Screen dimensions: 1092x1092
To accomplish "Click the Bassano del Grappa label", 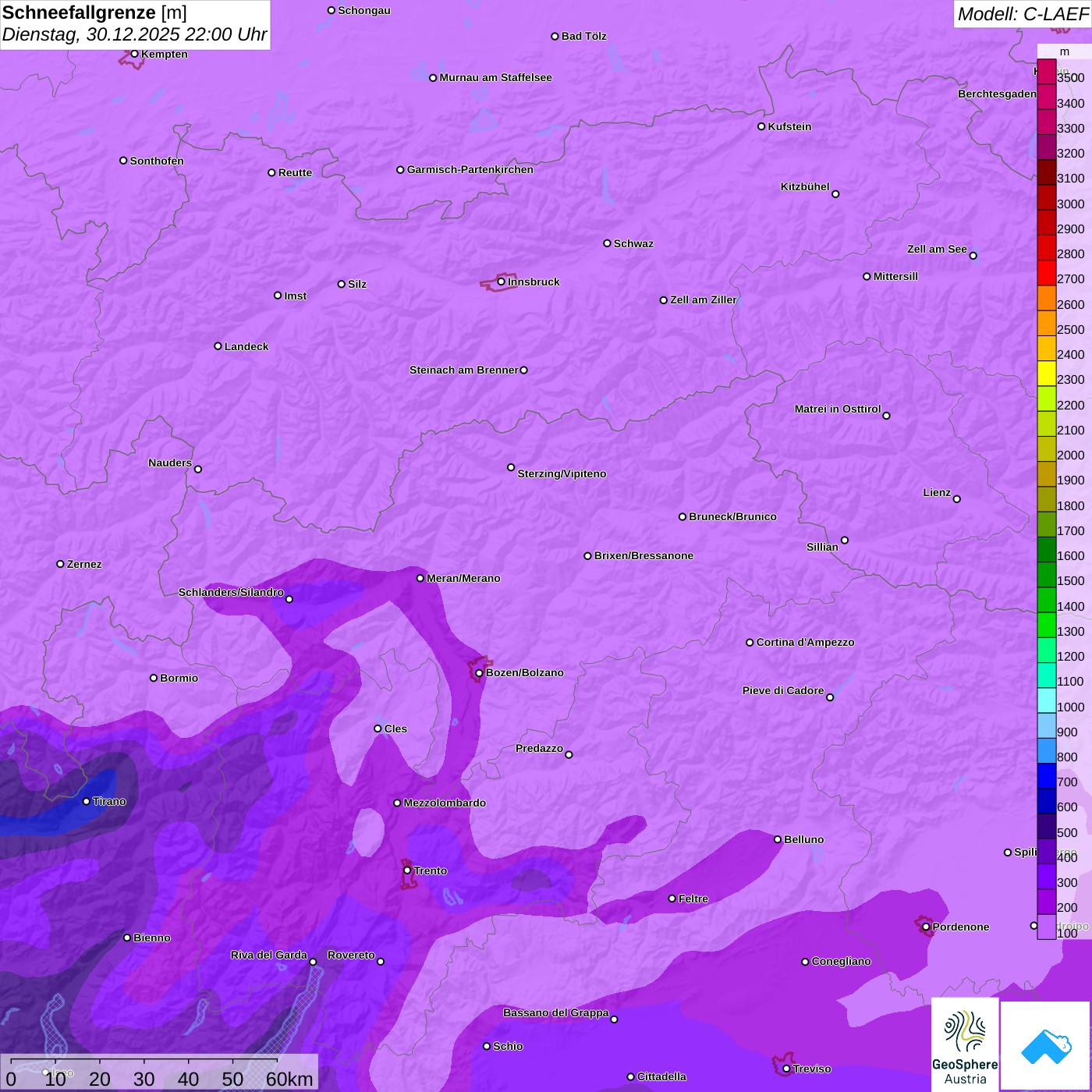I will click(x=556, y=1012).
